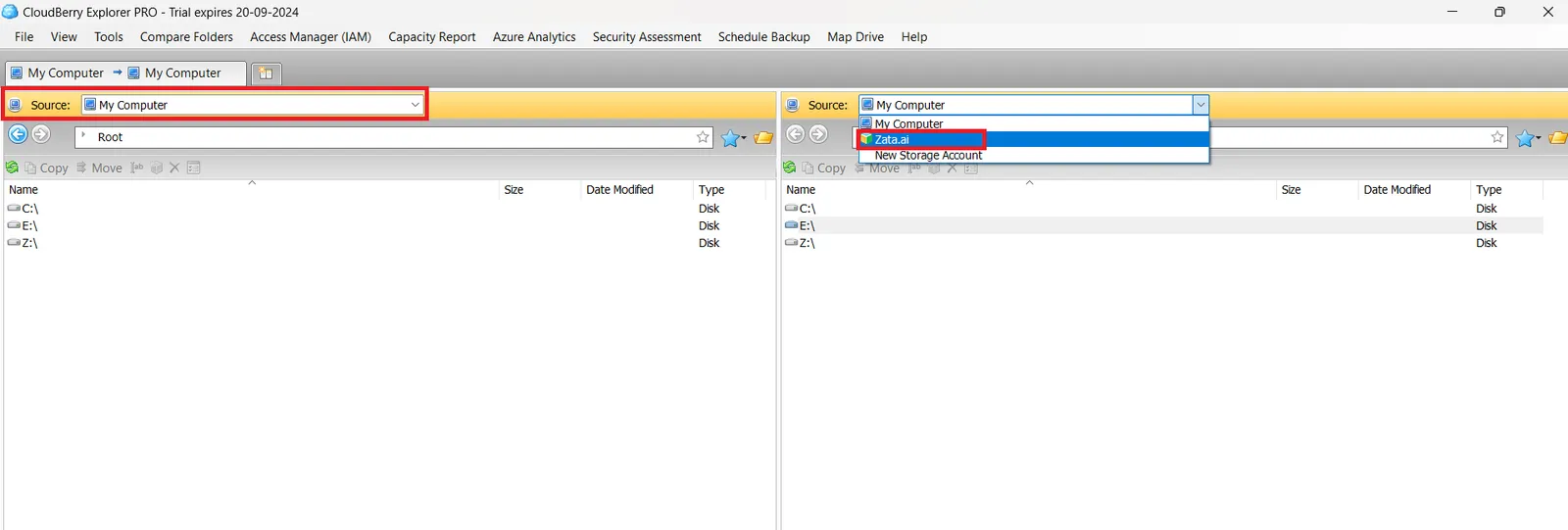Image resolution: width=1568 pixels, height=530 pixels.
Task: Click the star outline in right path field
Action: 1496,137
